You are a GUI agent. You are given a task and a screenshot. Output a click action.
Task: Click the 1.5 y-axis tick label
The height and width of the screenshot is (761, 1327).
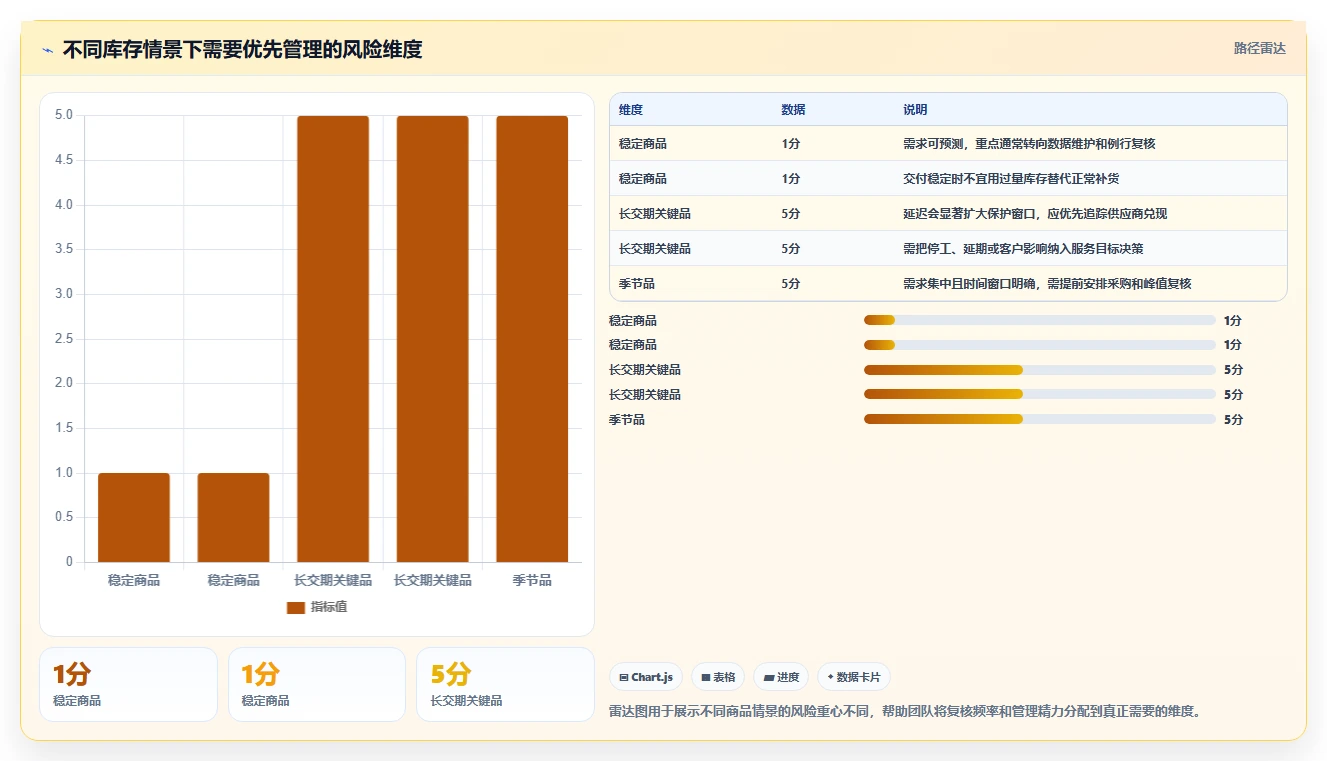(x=63, y=428)
